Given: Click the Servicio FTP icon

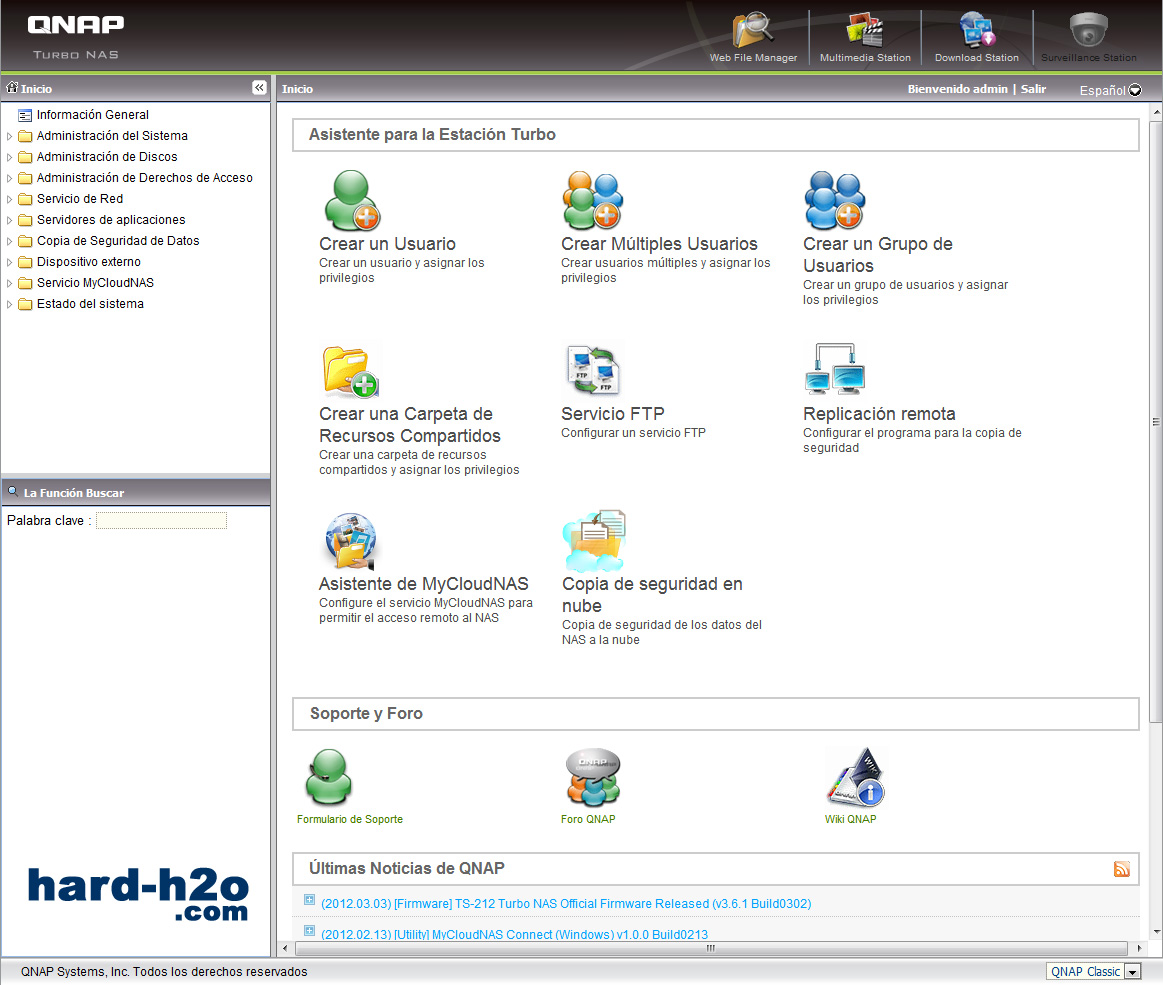Looking at the screenshot, I should point(593,370).
